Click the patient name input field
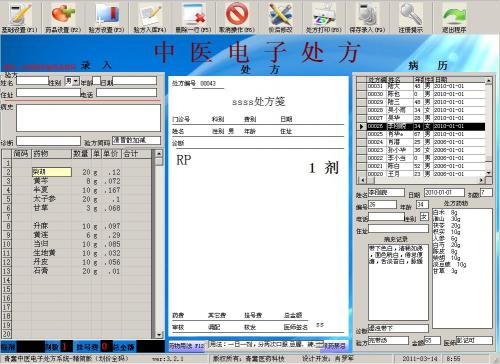The width and height of the screenshot is (500, 364). 33,81
